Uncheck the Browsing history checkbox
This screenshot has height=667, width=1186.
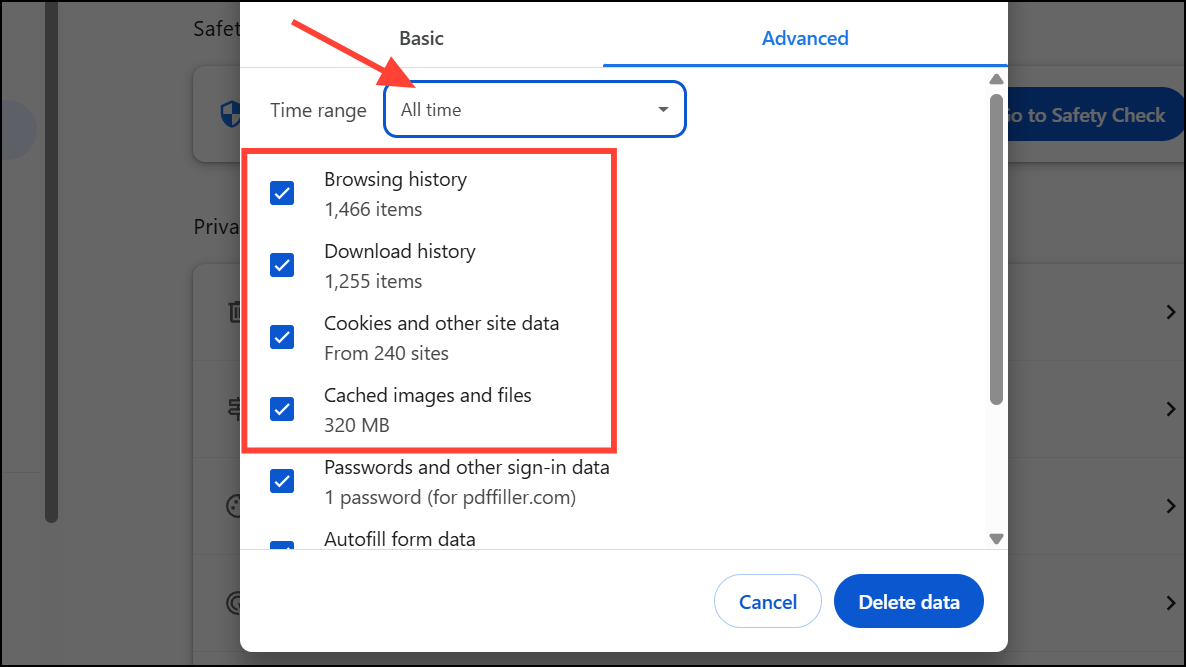pyautogui.click(x=282, y=193)
